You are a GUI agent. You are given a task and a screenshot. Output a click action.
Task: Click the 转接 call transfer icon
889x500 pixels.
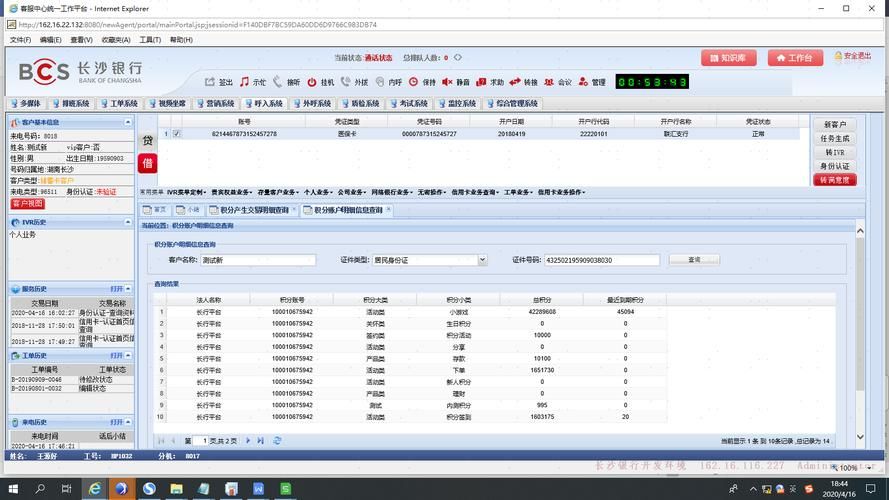[x=515, y=82]
